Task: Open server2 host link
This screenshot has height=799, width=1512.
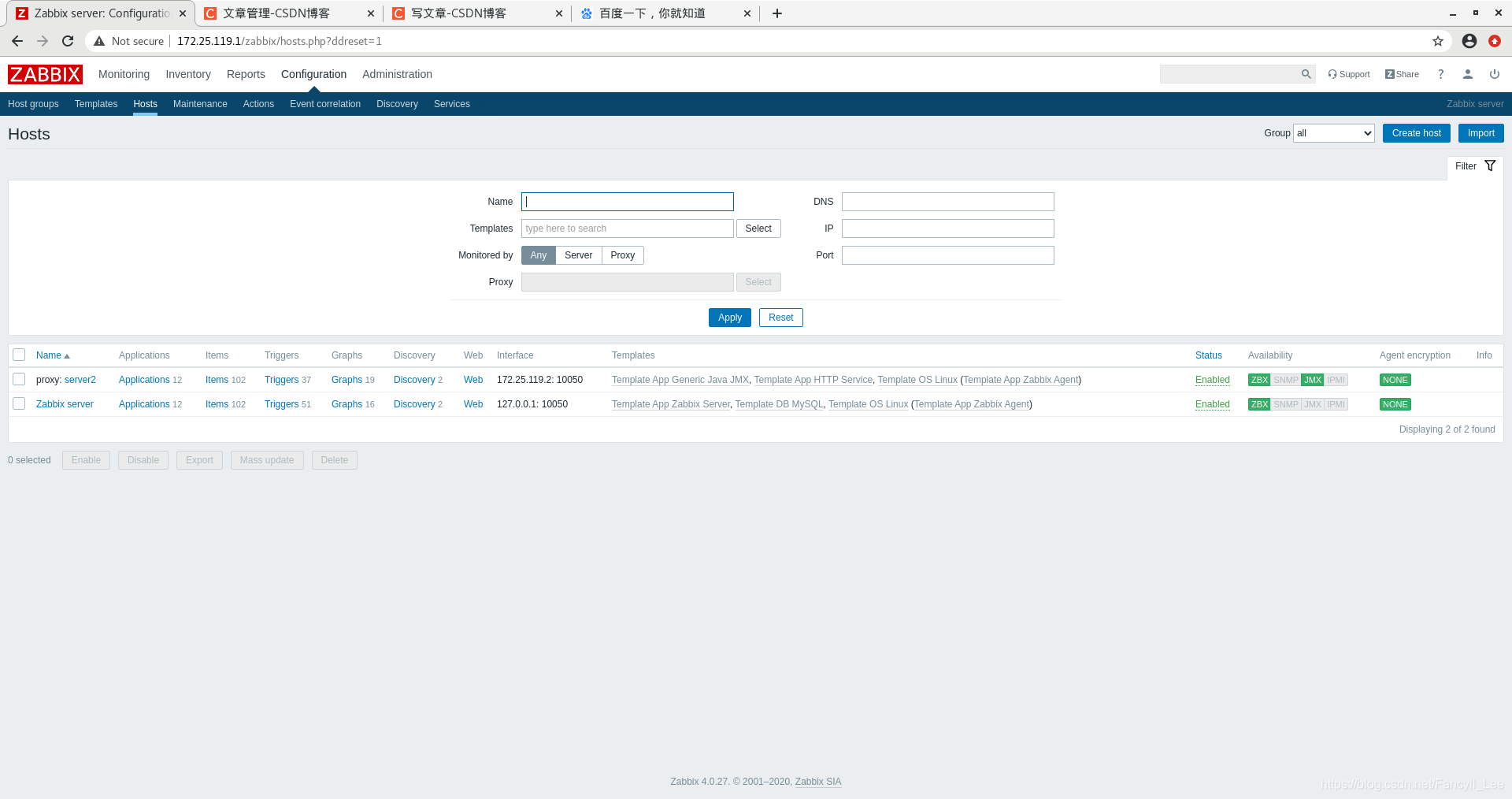Action: (80, 380)
